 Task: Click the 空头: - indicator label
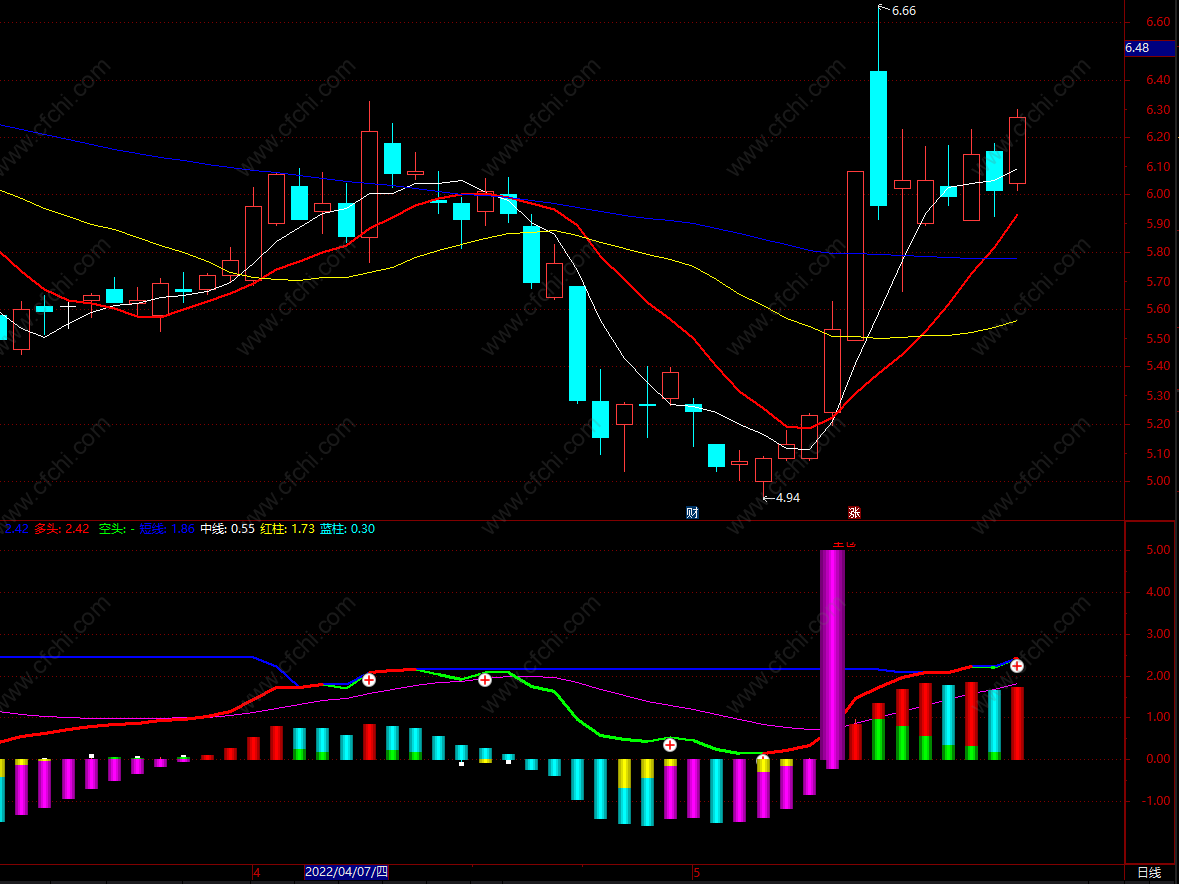click(117, 528)
